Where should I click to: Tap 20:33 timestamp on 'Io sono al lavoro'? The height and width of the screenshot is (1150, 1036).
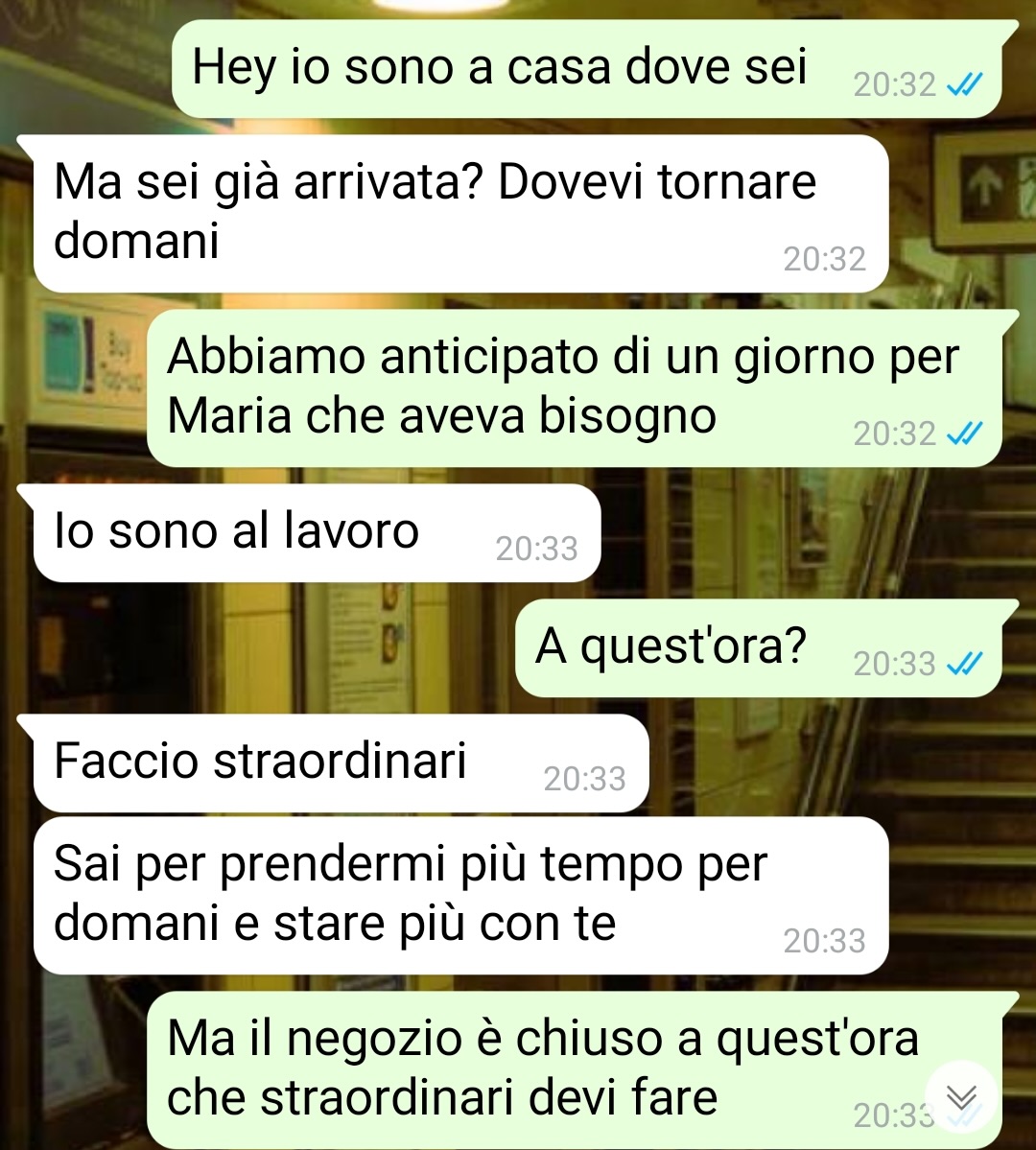[537, 550]
